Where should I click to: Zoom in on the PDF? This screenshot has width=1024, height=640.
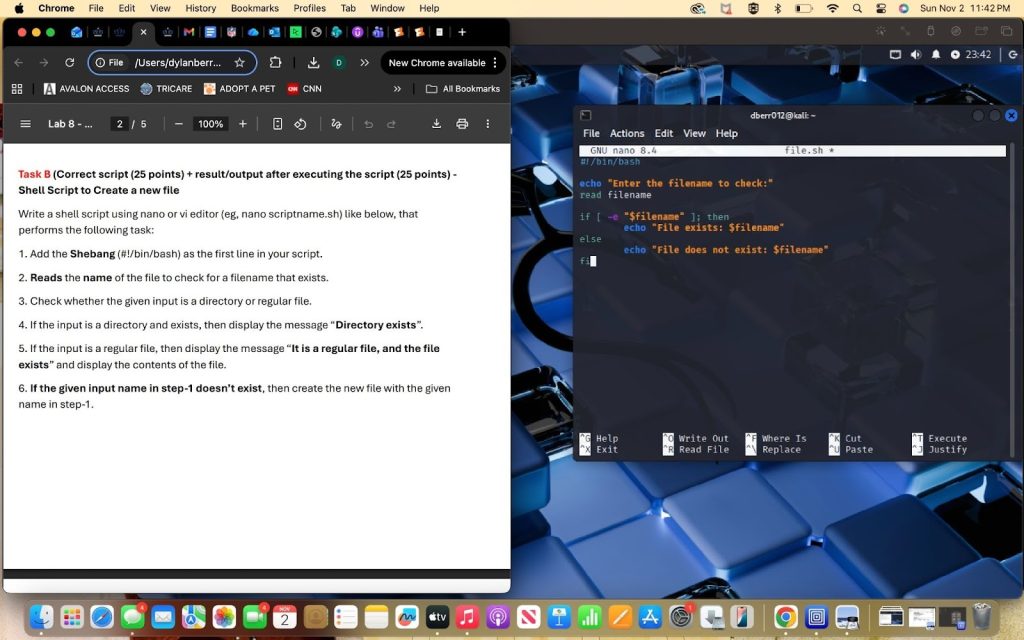pyautogui.click(x=243, y=124)
